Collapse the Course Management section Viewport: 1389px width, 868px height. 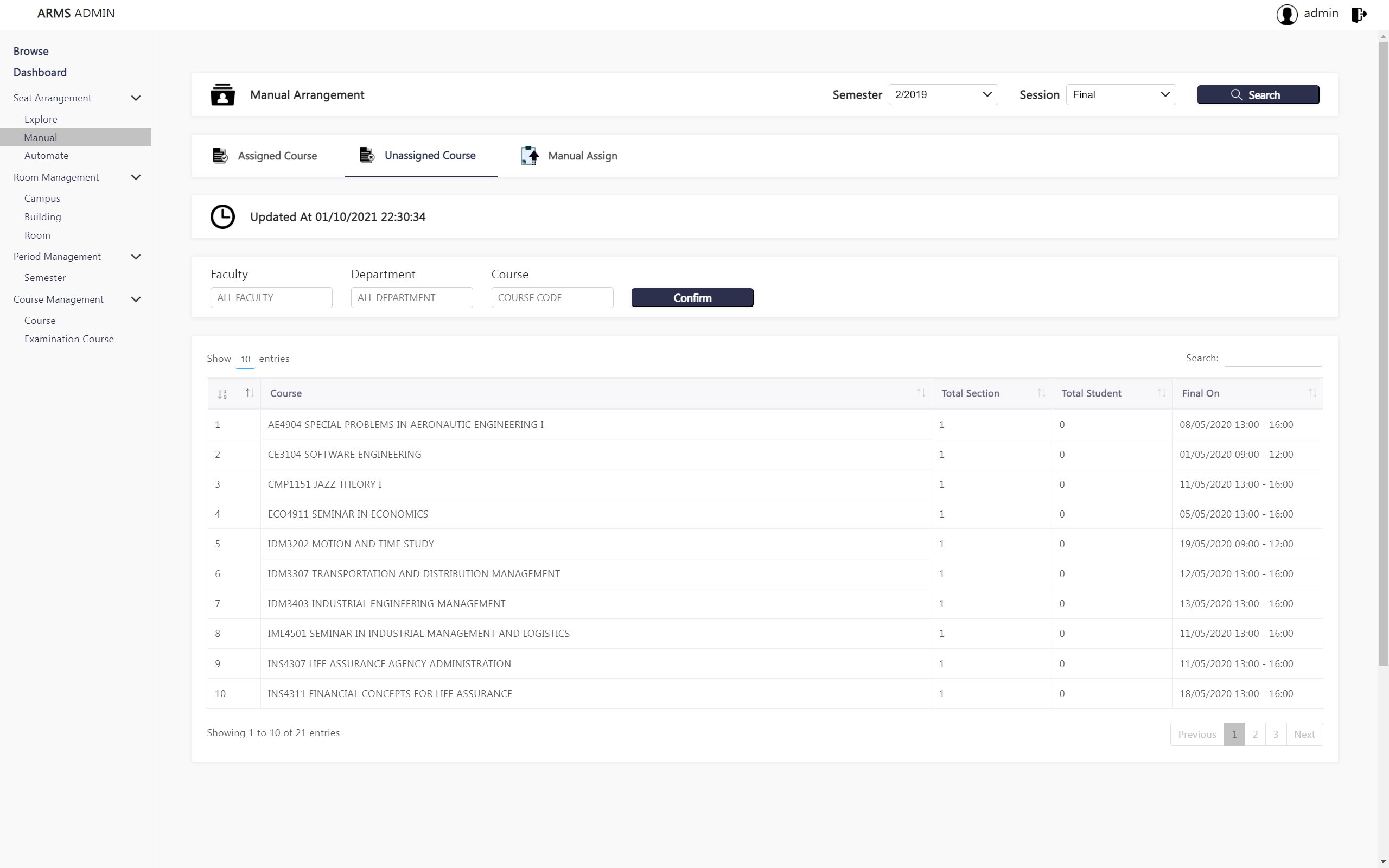(136, 299)
